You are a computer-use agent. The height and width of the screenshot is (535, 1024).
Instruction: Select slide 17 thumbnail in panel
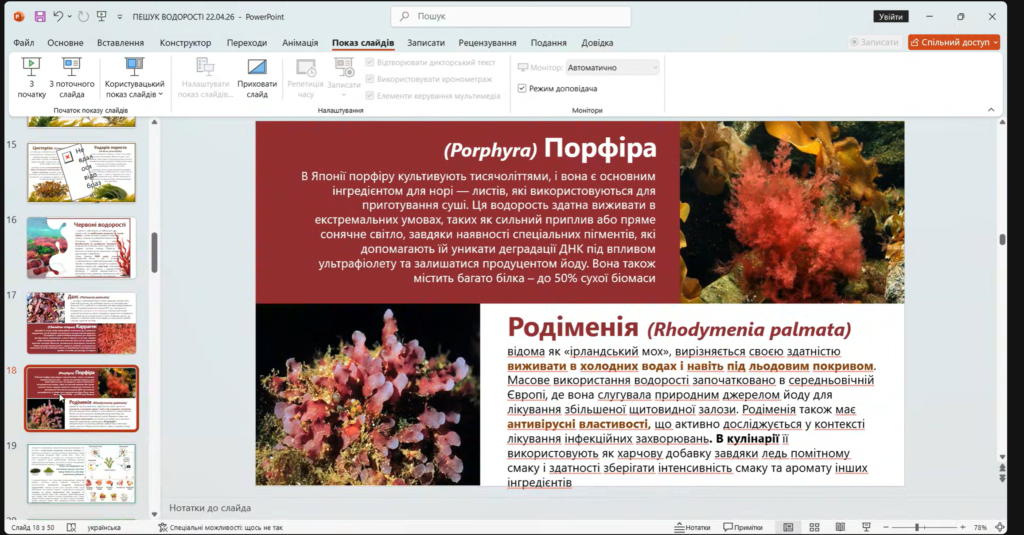[81, 322]
